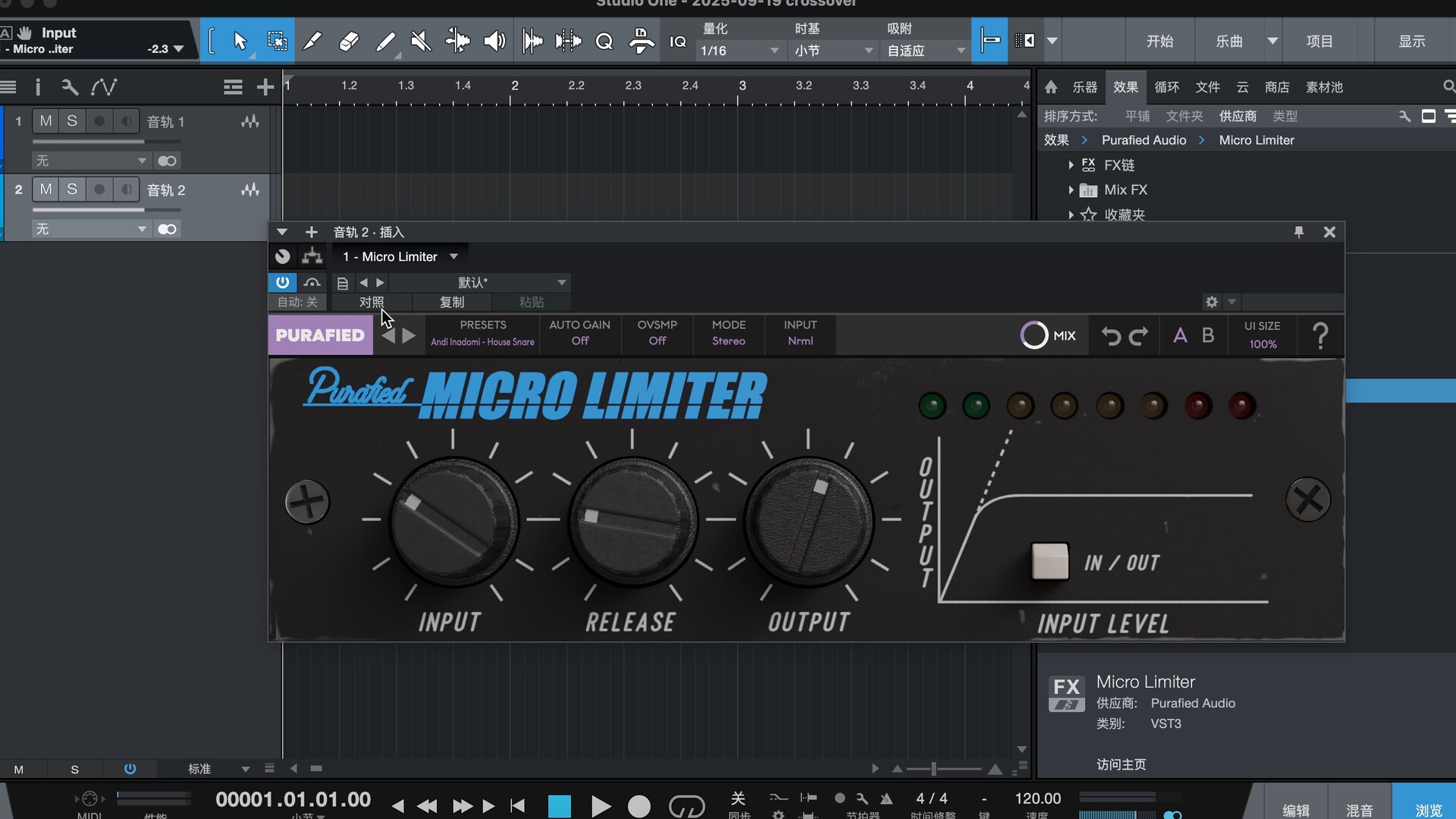Screen dimensions: 1456x819
Task: Mute track 音轨 1
Action: (46, 121)
